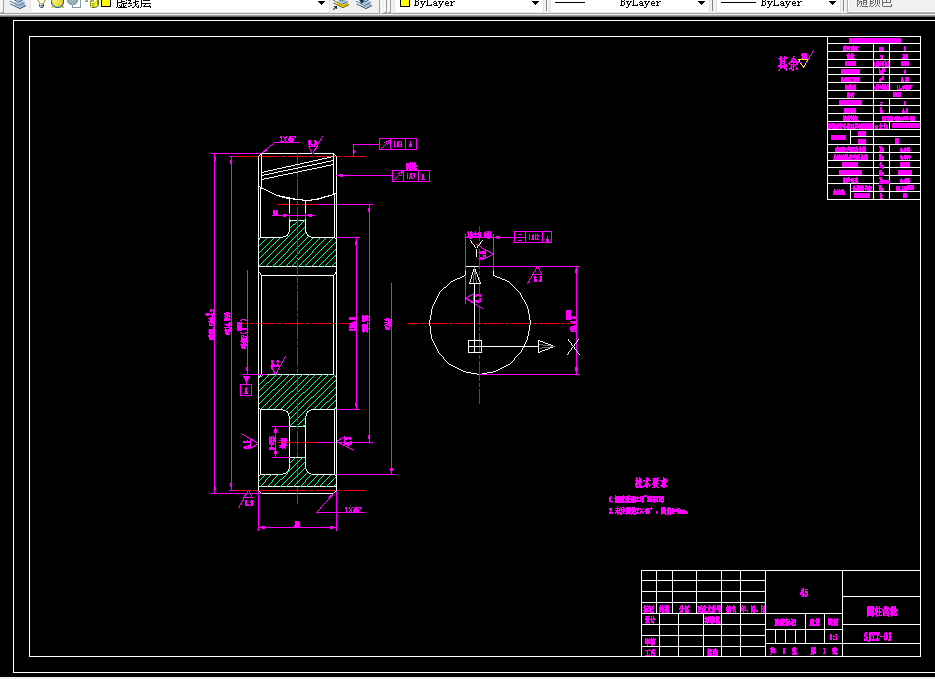
Task: Select the bottom 1×45° chamfer label
Action: tap(354, 510)
